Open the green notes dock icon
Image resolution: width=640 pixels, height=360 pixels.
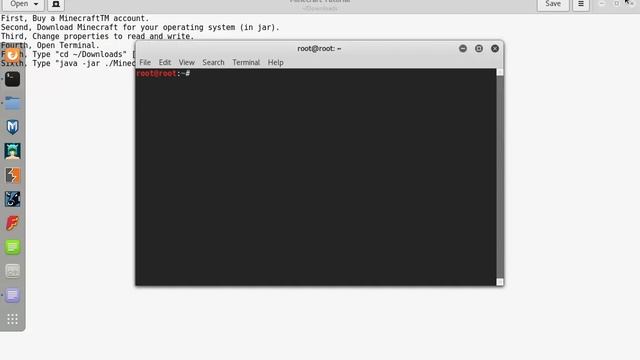tap(12, 247)
